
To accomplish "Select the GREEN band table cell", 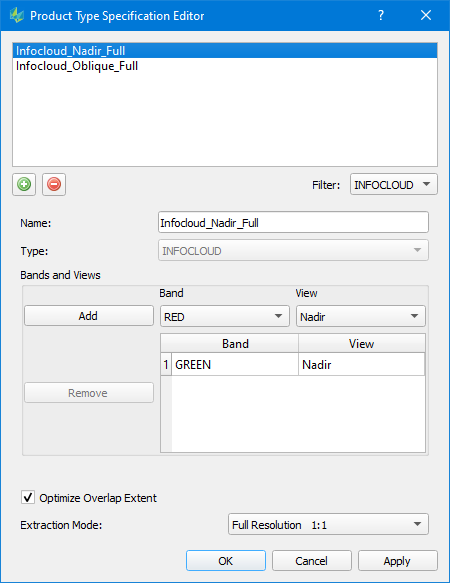I will tap(235, 364).
